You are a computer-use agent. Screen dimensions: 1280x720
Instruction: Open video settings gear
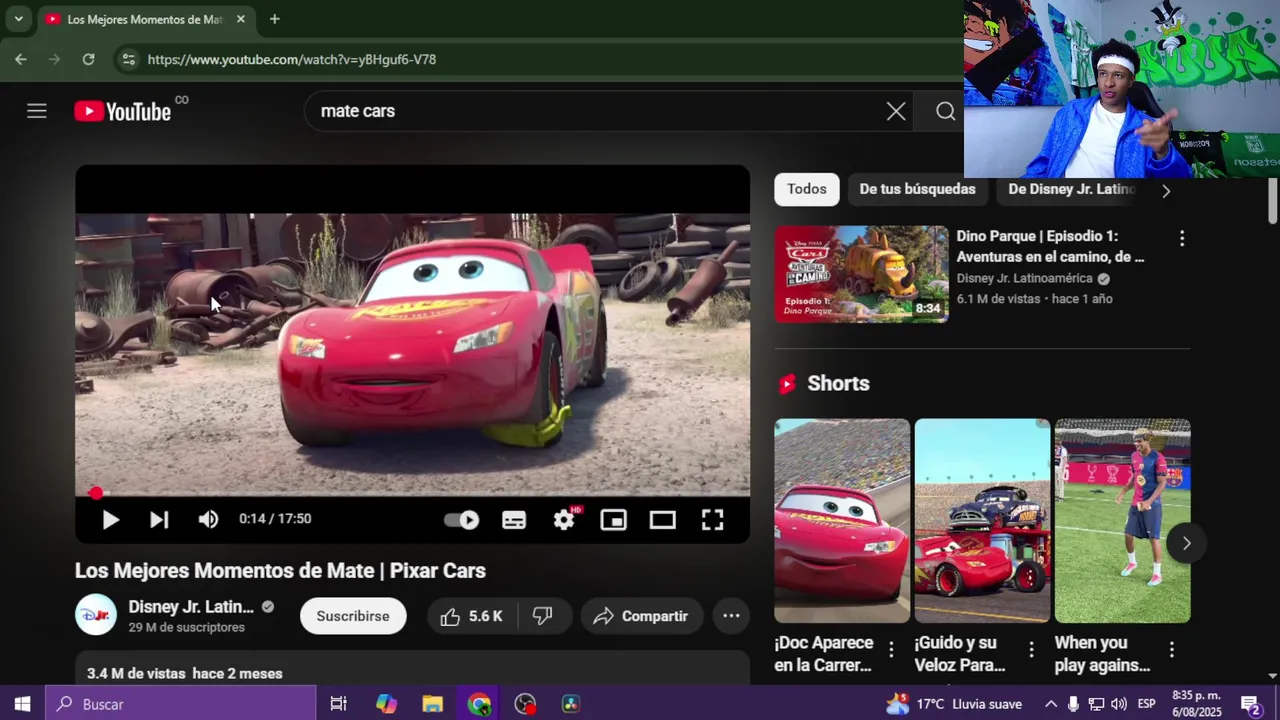click(565, 519)
